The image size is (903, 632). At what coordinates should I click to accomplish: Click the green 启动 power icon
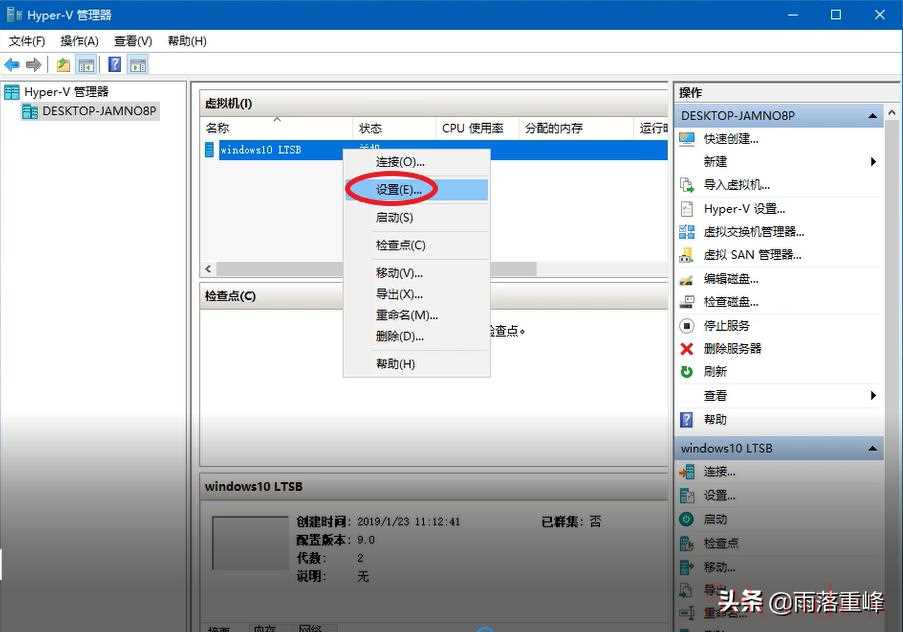(x=686, y=519)
